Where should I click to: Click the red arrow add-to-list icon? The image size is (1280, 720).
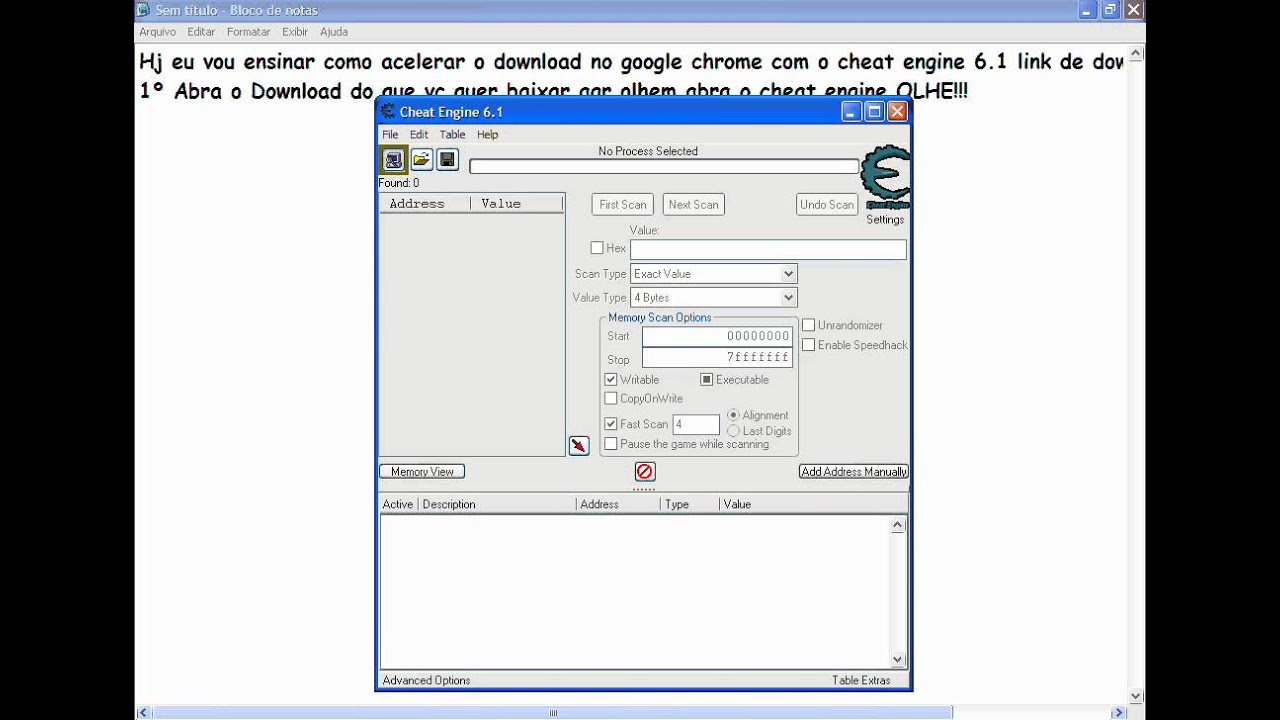pos(579,445)
